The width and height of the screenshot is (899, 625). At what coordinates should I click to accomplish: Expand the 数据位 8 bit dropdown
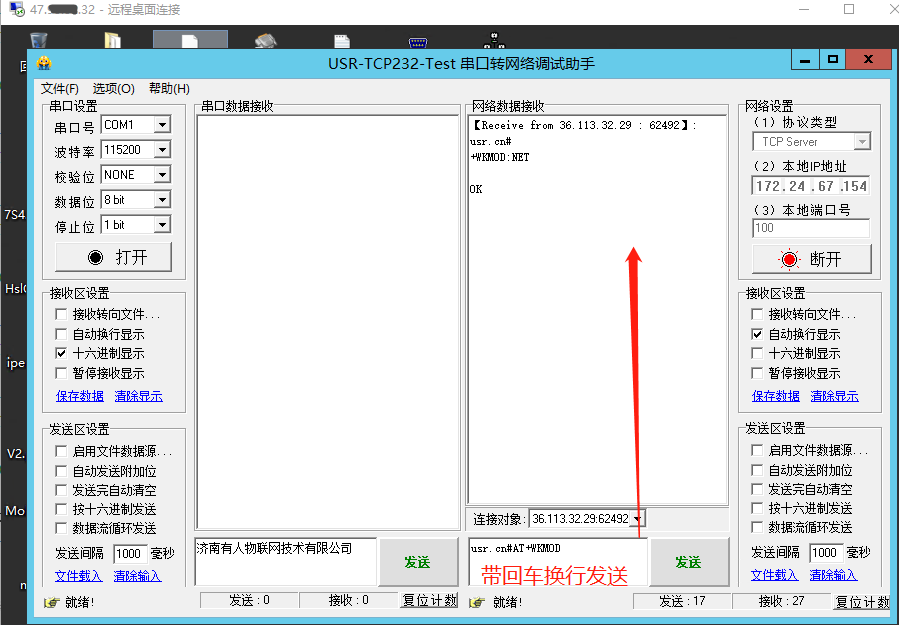click(x=162, y=200)
